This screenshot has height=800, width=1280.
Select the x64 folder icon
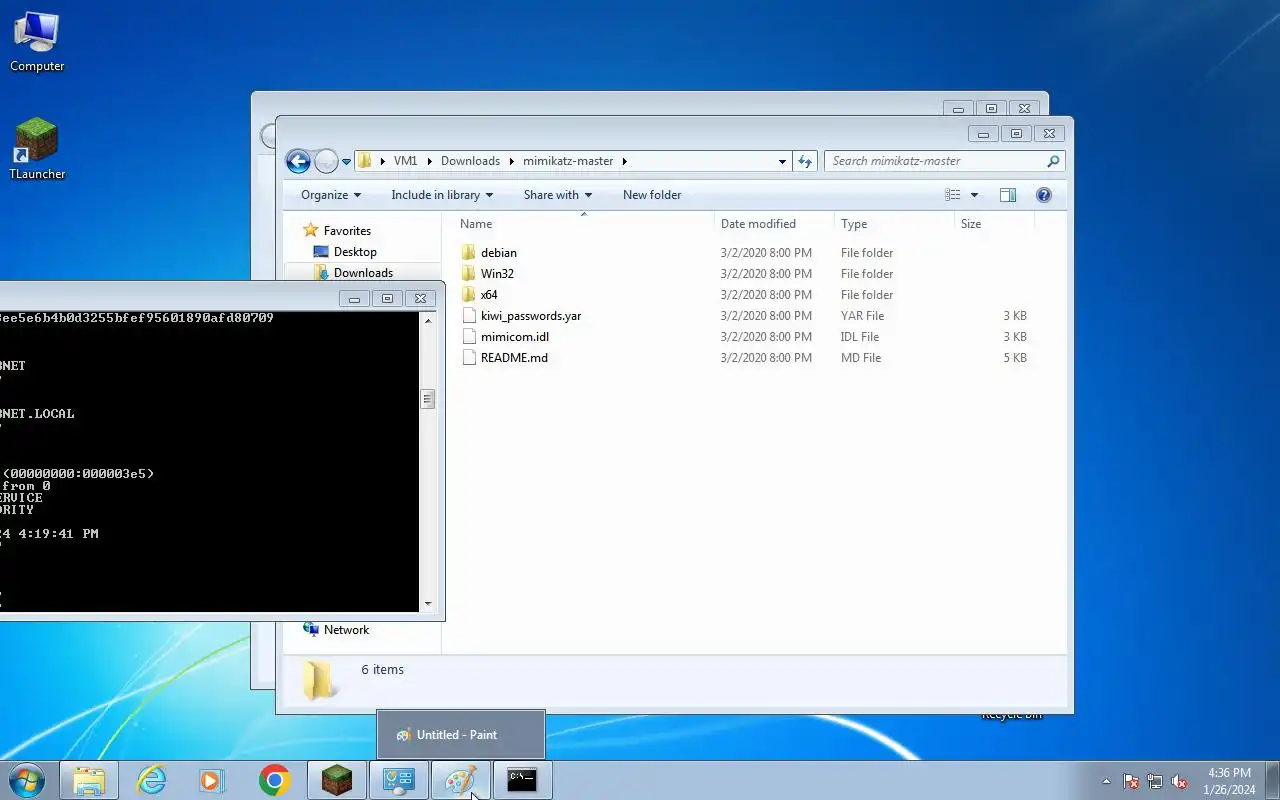(469, 295)
